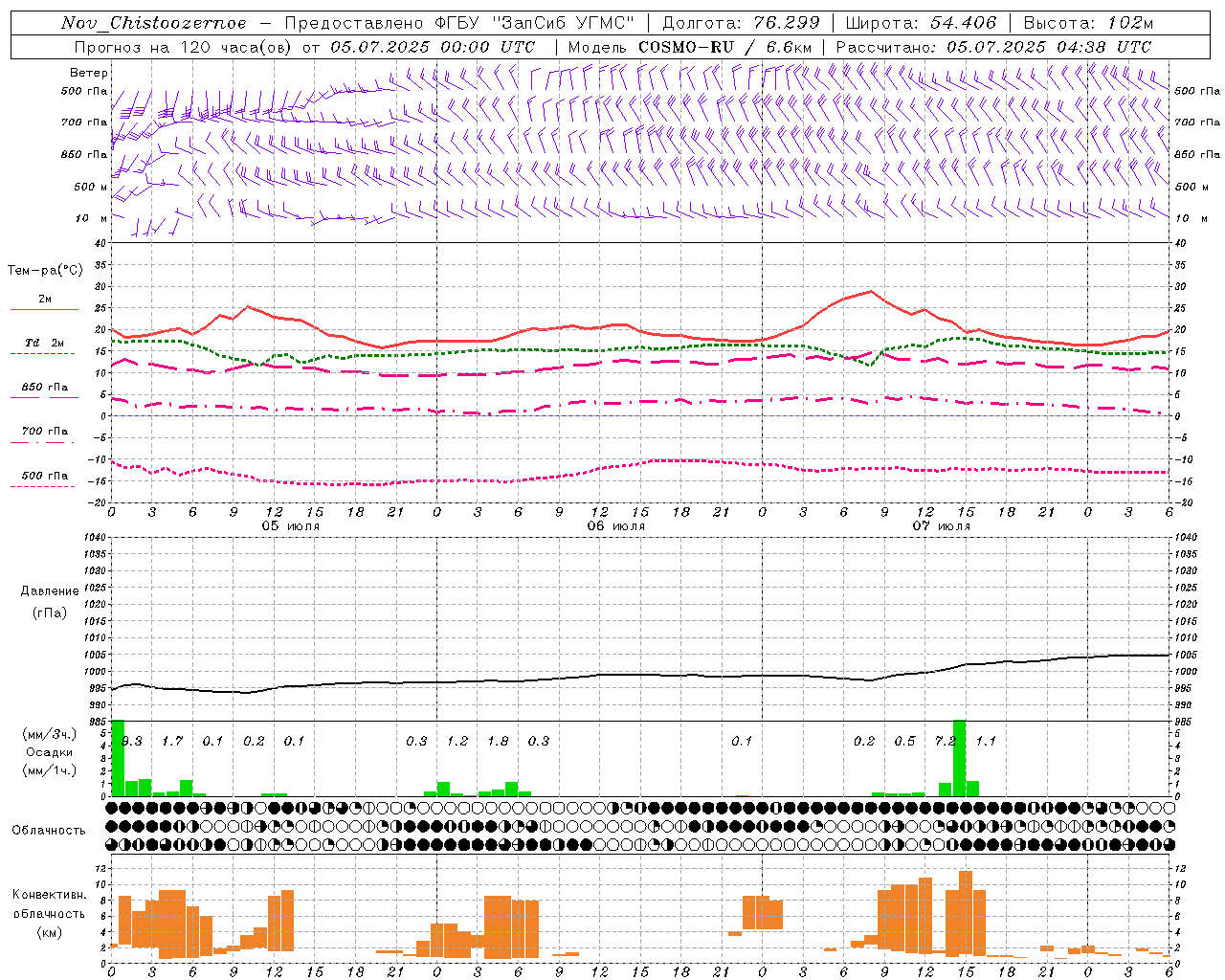Click the 06 июля date label
The image size is (1225, 980).
click(616, 526)
